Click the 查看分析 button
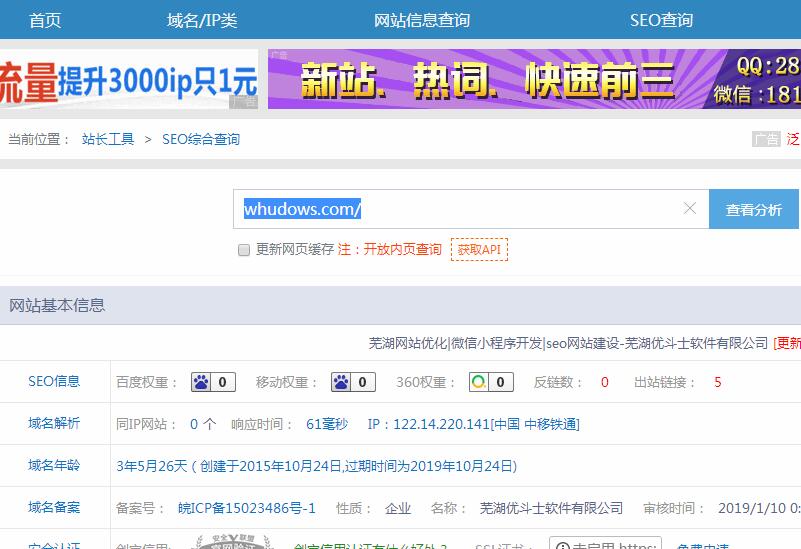Image resolution: width=801 pixels, height=549 pixels. (x=754, y=210)
